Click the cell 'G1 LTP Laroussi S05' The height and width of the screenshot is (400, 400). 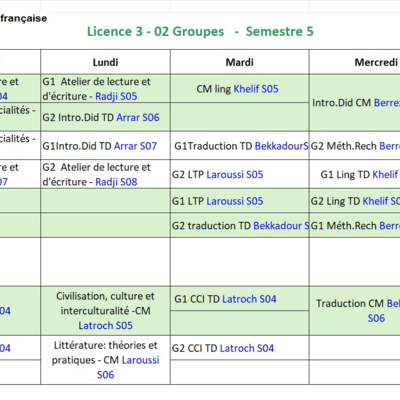tap(240, 201)
